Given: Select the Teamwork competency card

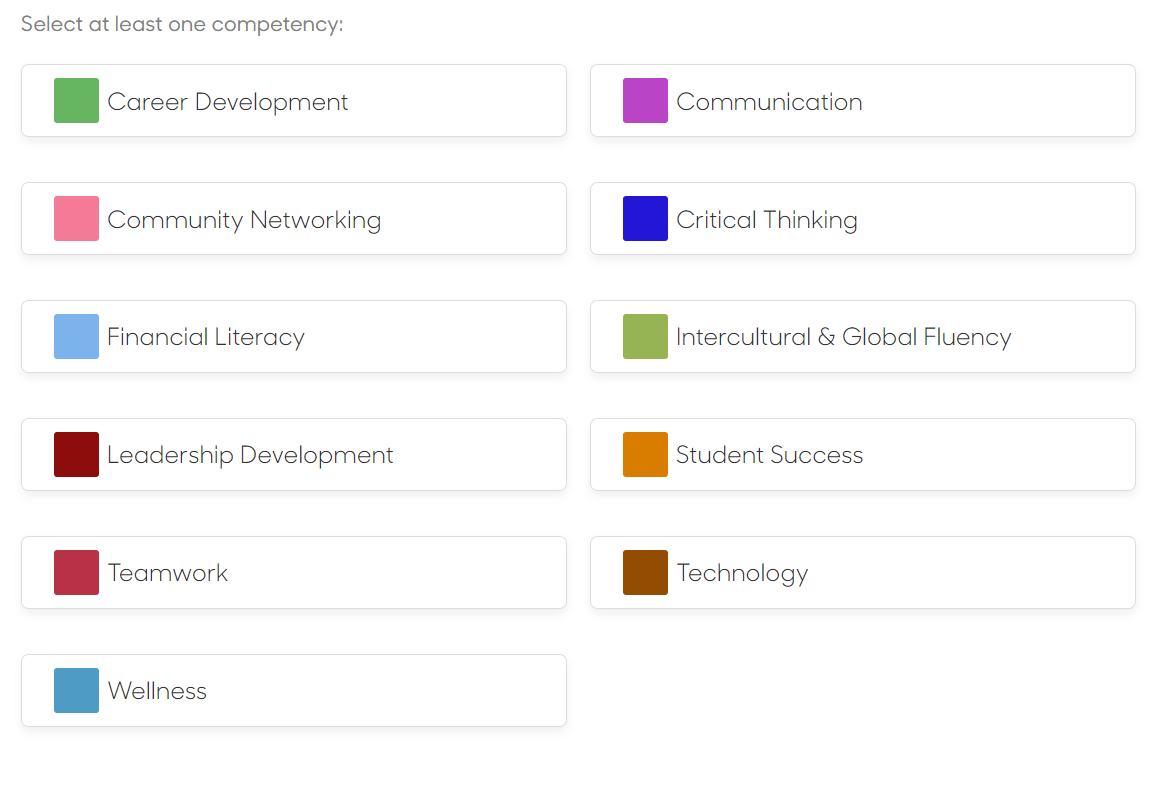Looking at the screenshot, I should (294, 573).
